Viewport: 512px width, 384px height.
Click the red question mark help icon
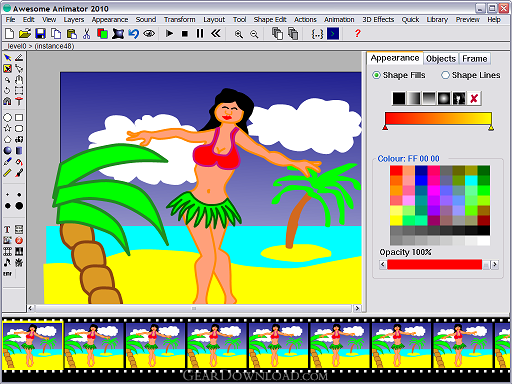(357, 33)
